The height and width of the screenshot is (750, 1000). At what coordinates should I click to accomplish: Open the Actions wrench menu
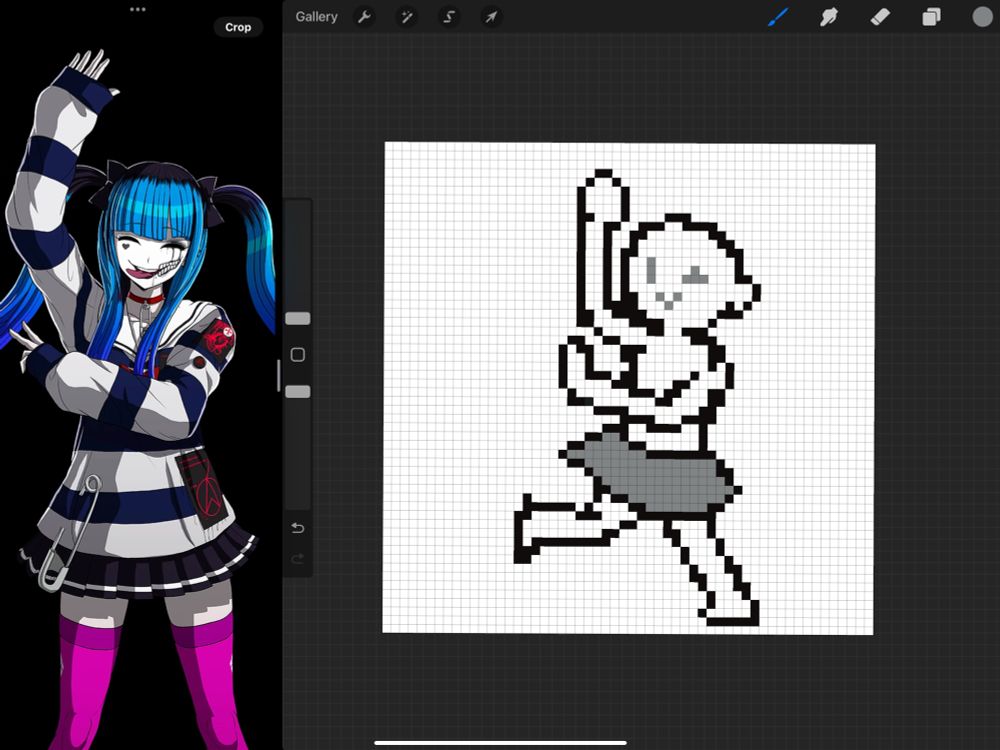[364, 17]
